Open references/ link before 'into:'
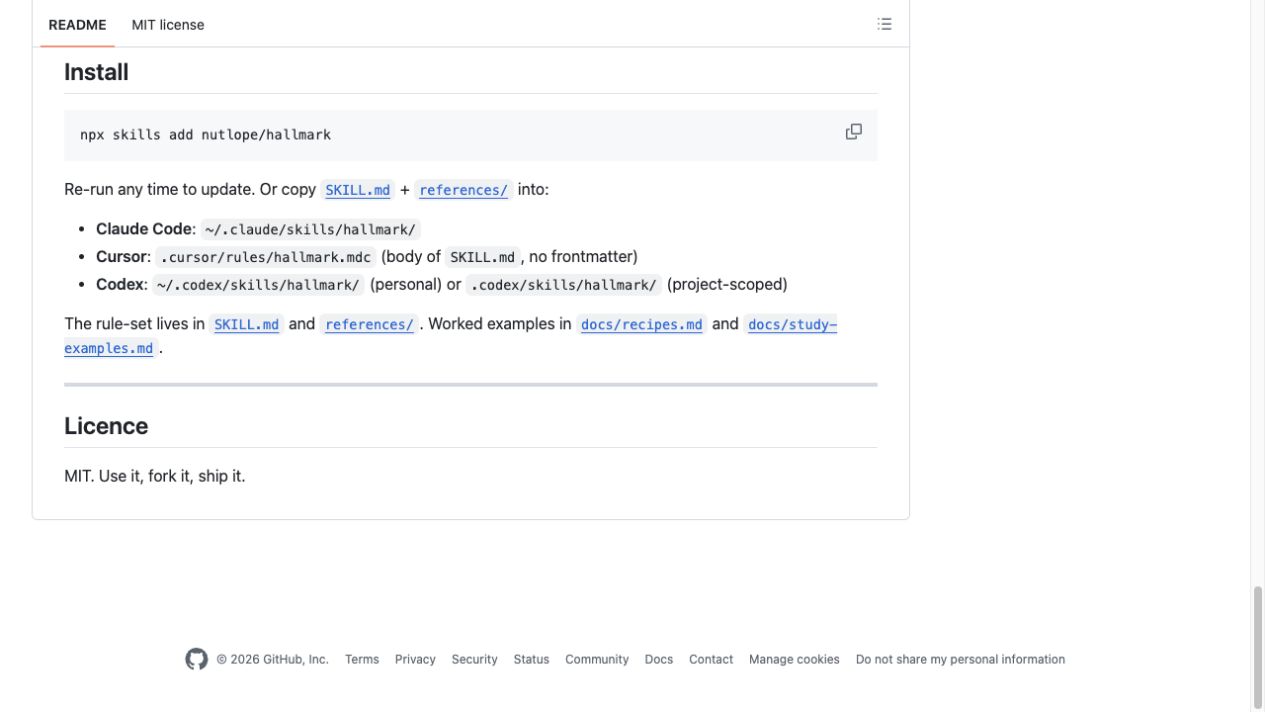This screenshot has height=712, width=1265. tap(463, 190)
